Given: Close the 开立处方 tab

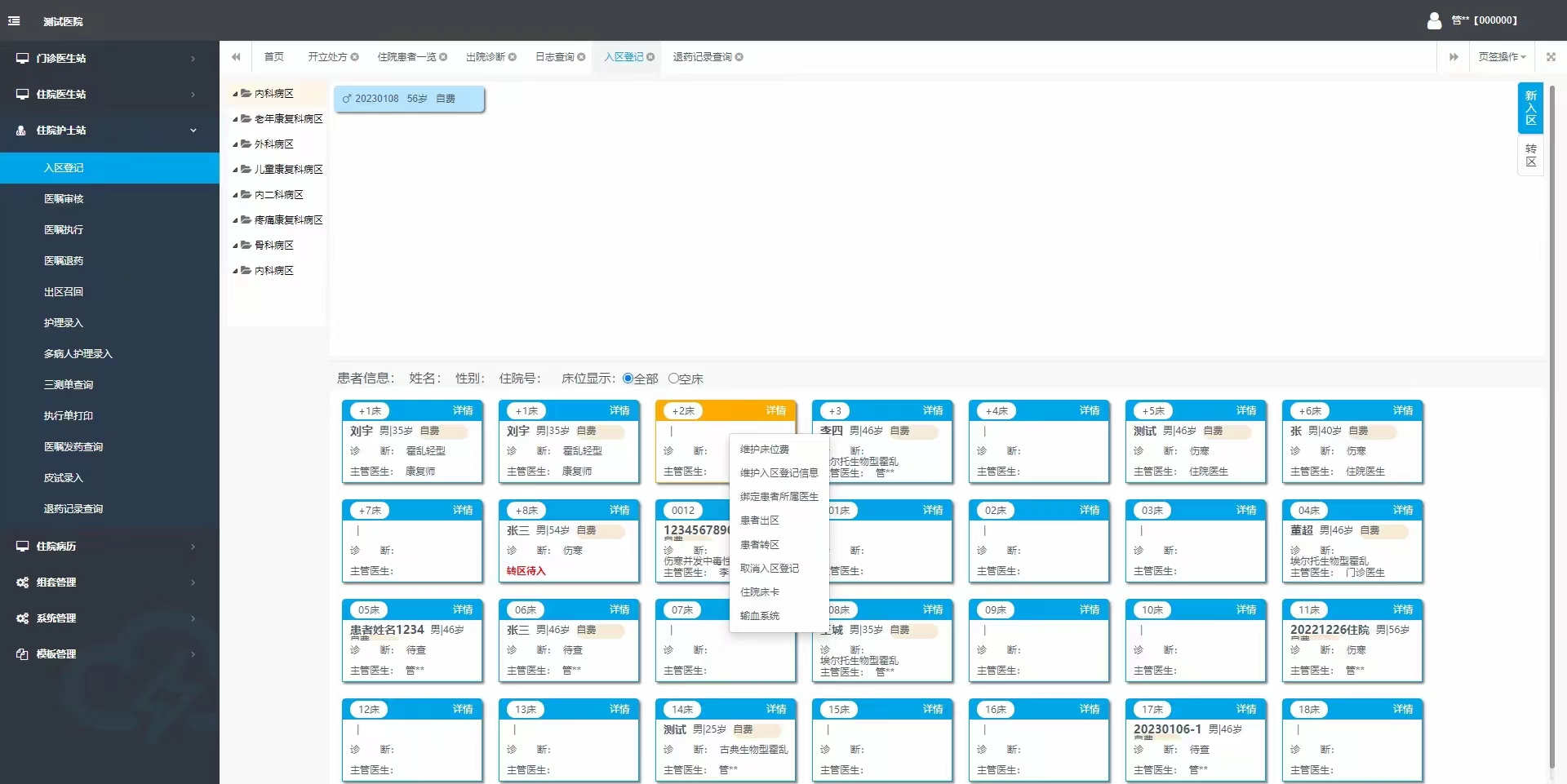Looking at the screenshot, I should tap(355, 57).
